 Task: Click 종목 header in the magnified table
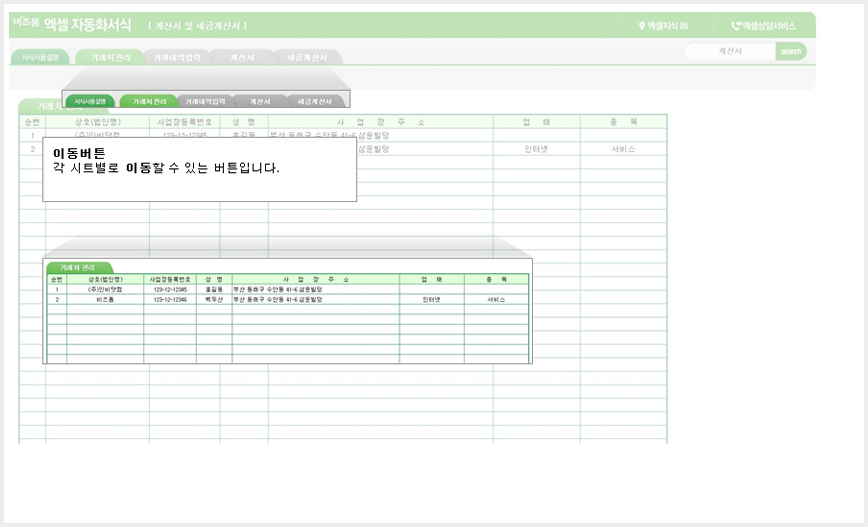point(497,280)
